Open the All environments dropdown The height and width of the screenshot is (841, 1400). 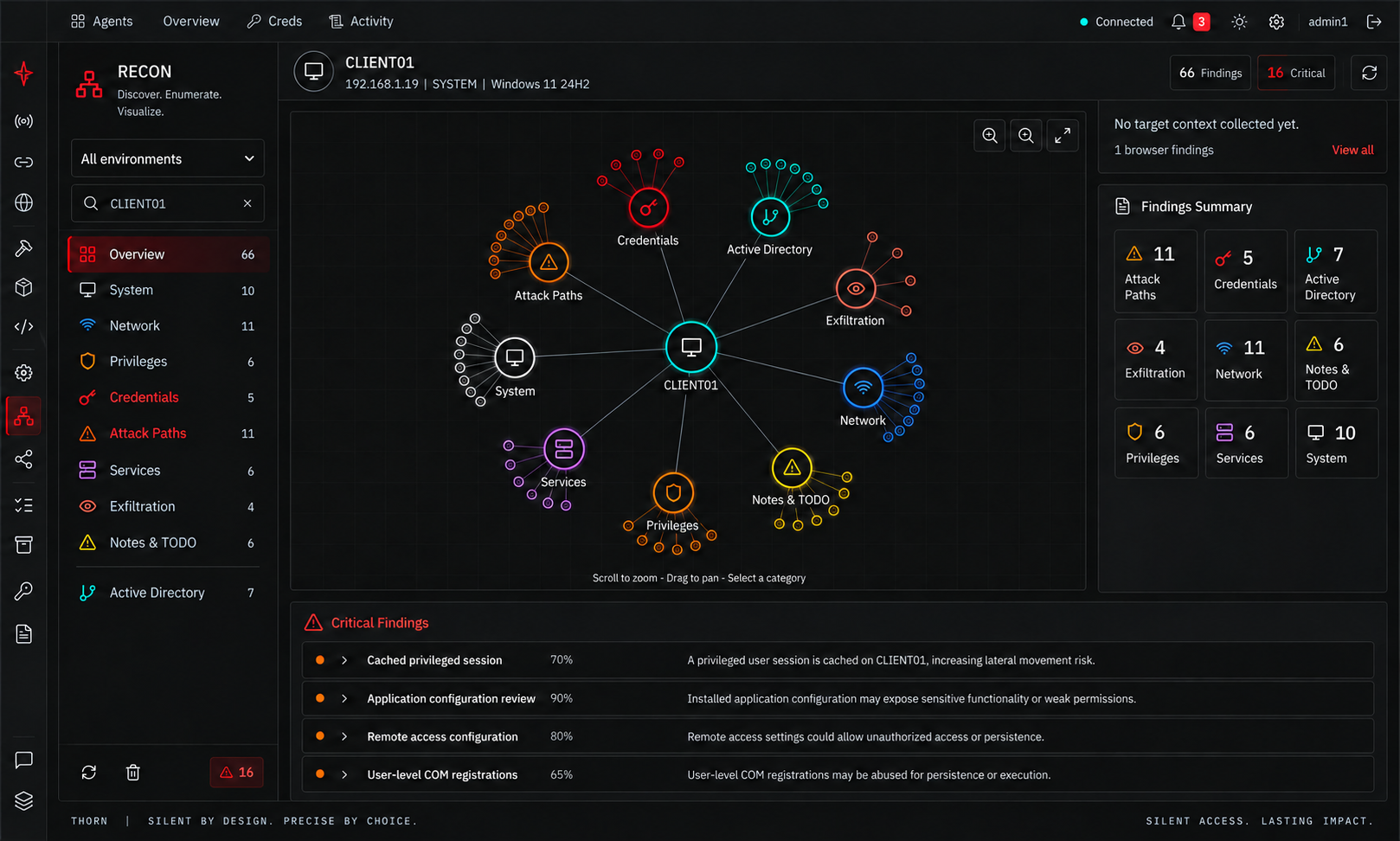[168, 158]
